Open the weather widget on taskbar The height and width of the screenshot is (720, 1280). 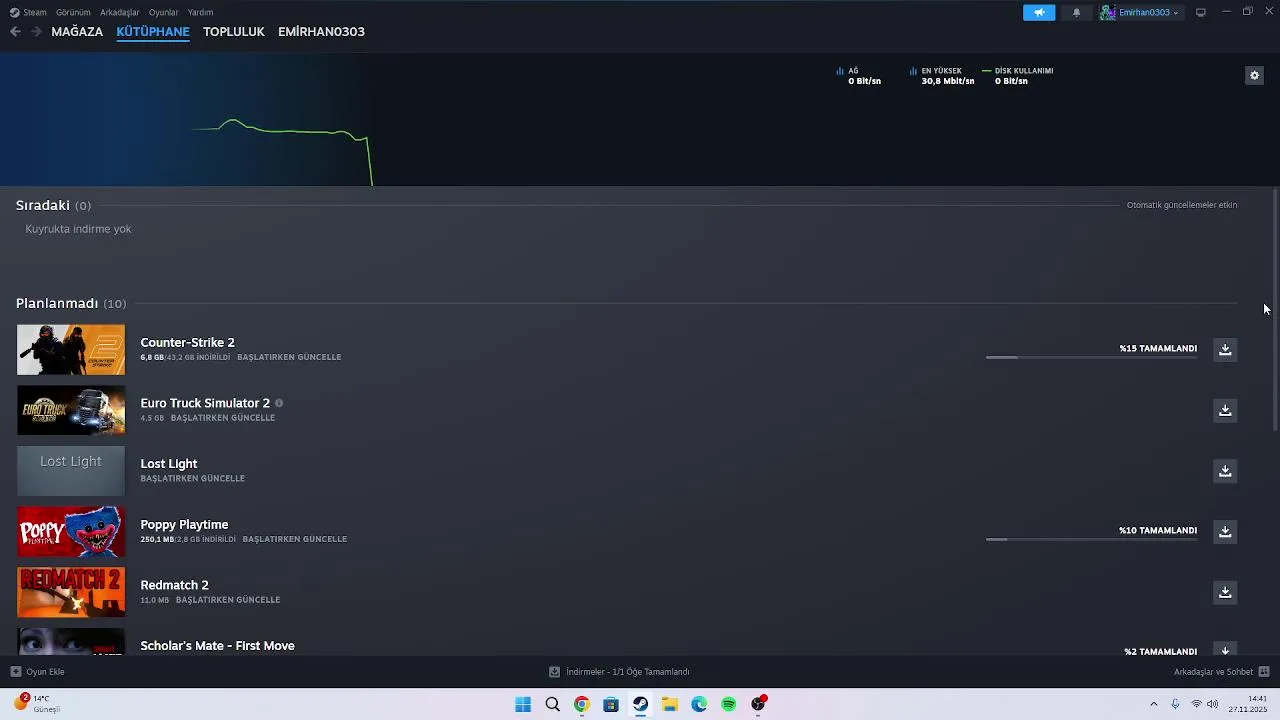tap(38, 704)
